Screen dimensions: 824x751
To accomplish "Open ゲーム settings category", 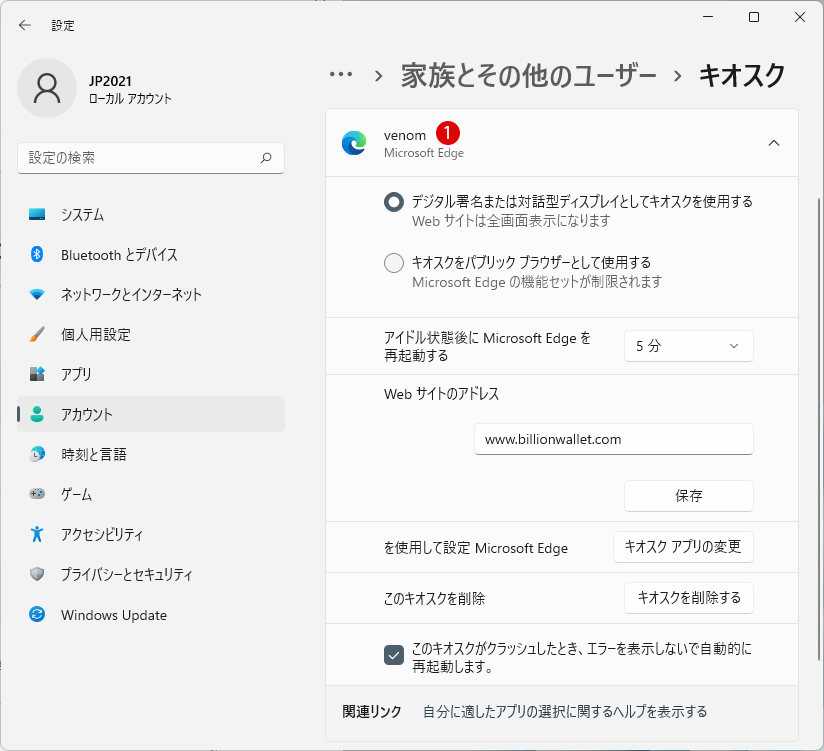I will coord(151,494).
